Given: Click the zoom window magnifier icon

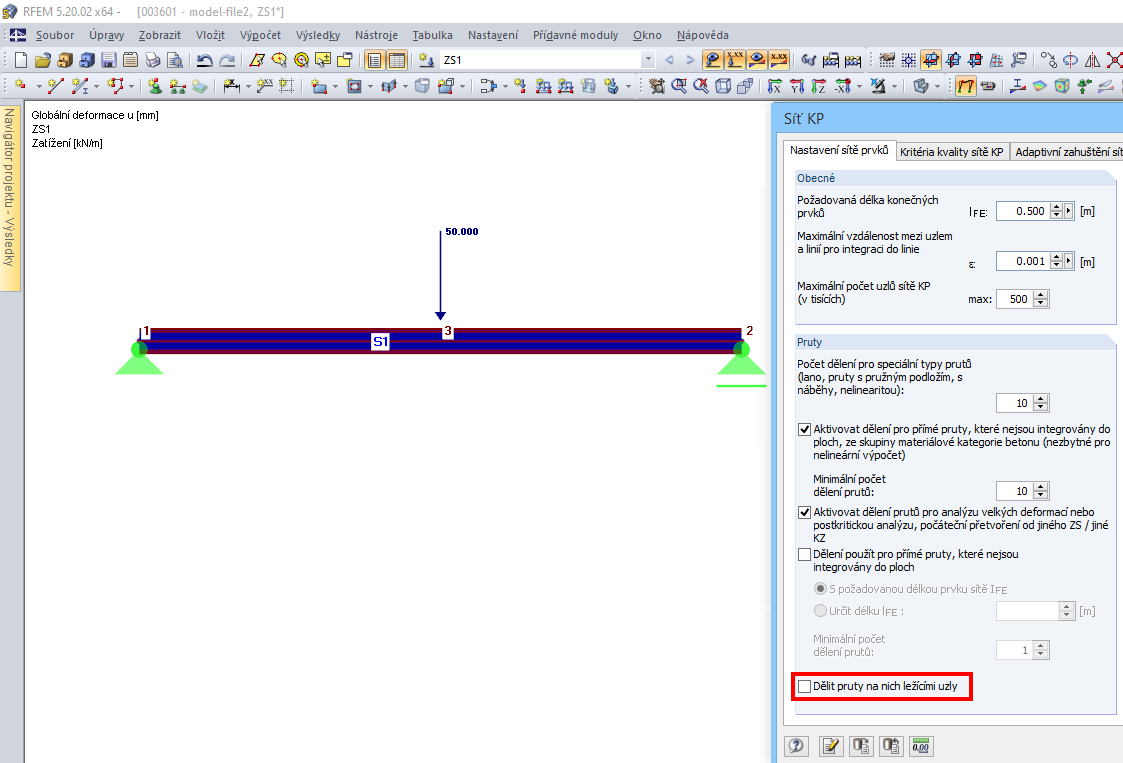Looking at the screenshot, I should click(x=679, y=87).
